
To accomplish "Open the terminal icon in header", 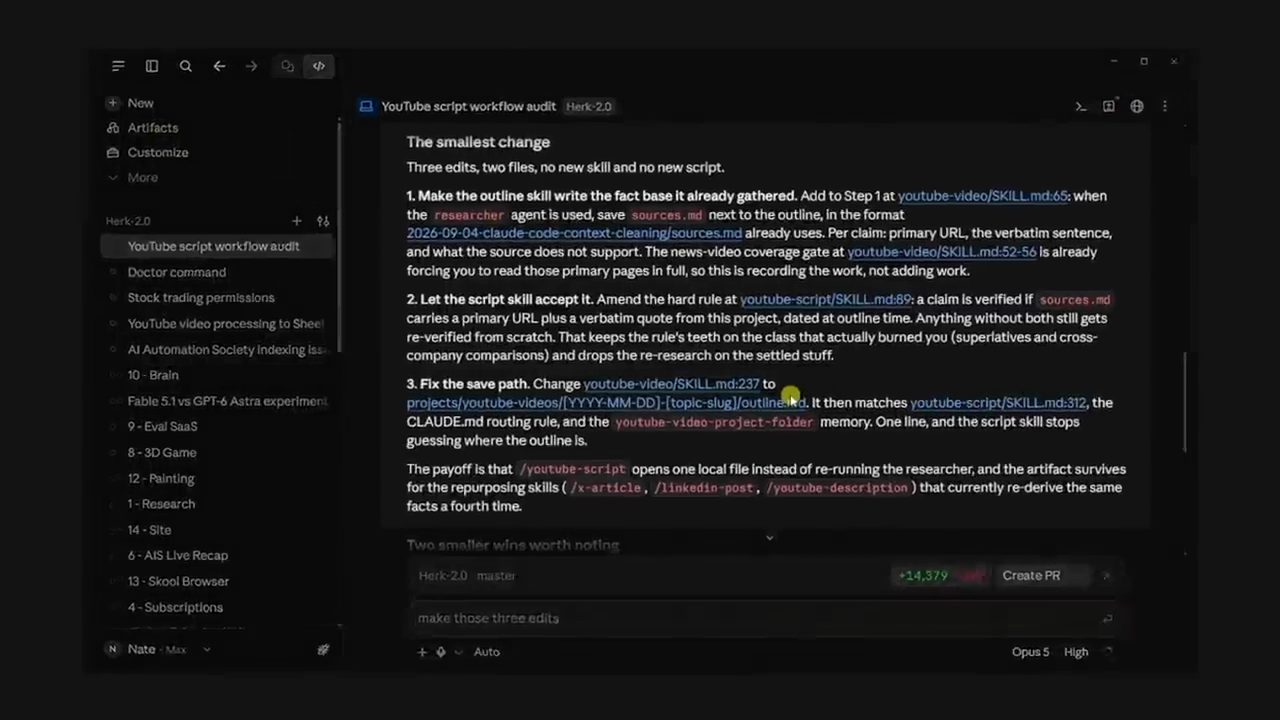I will coord(1081,106).
